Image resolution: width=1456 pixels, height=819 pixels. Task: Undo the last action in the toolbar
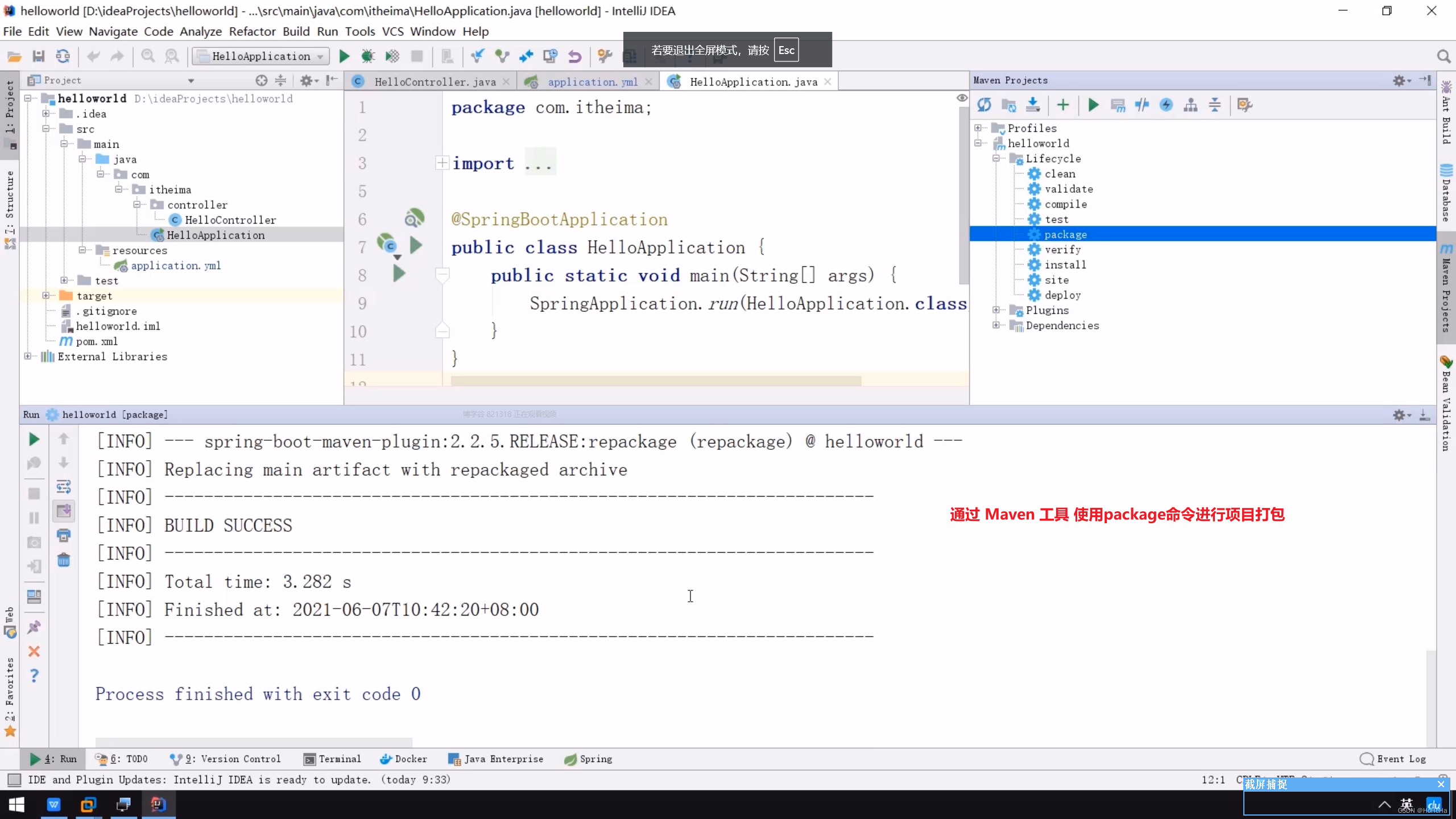coord(93,56)
